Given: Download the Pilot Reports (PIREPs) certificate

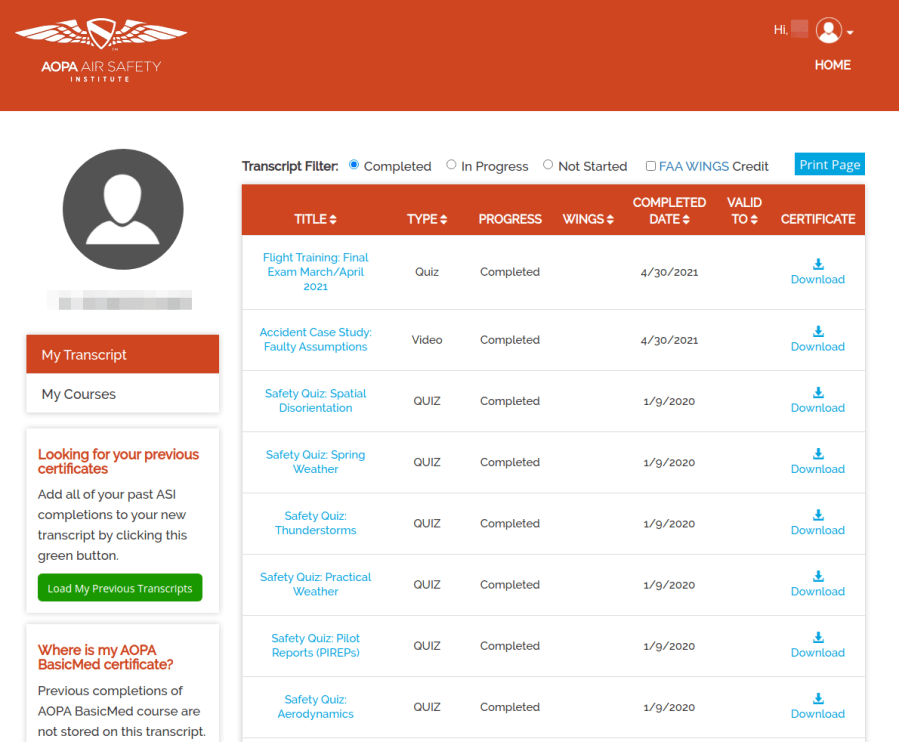Looking at the screenshot, I should pyautogui.click(x=817, y=645).
